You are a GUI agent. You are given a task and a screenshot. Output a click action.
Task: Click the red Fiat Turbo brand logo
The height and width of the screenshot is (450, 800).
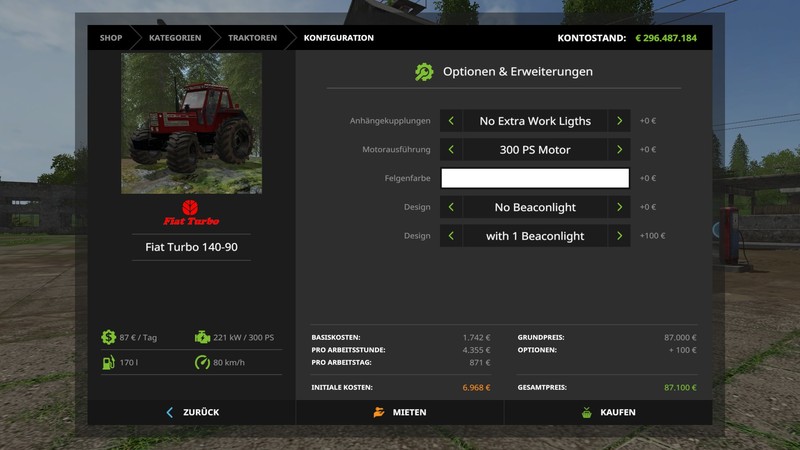coord(191,212)
